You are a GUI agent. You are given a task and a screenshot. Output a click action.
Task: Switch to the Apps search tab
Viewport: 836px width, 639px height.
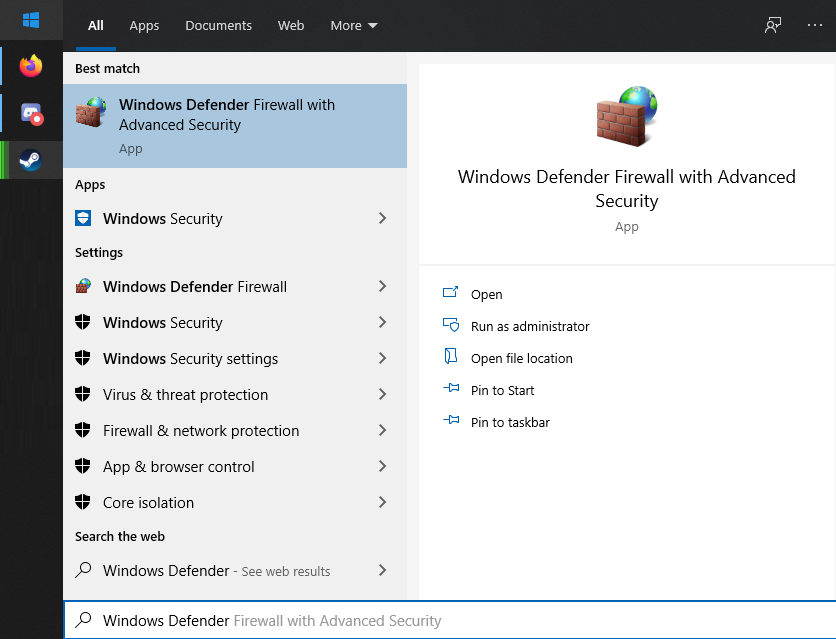[x=144, y=26]
